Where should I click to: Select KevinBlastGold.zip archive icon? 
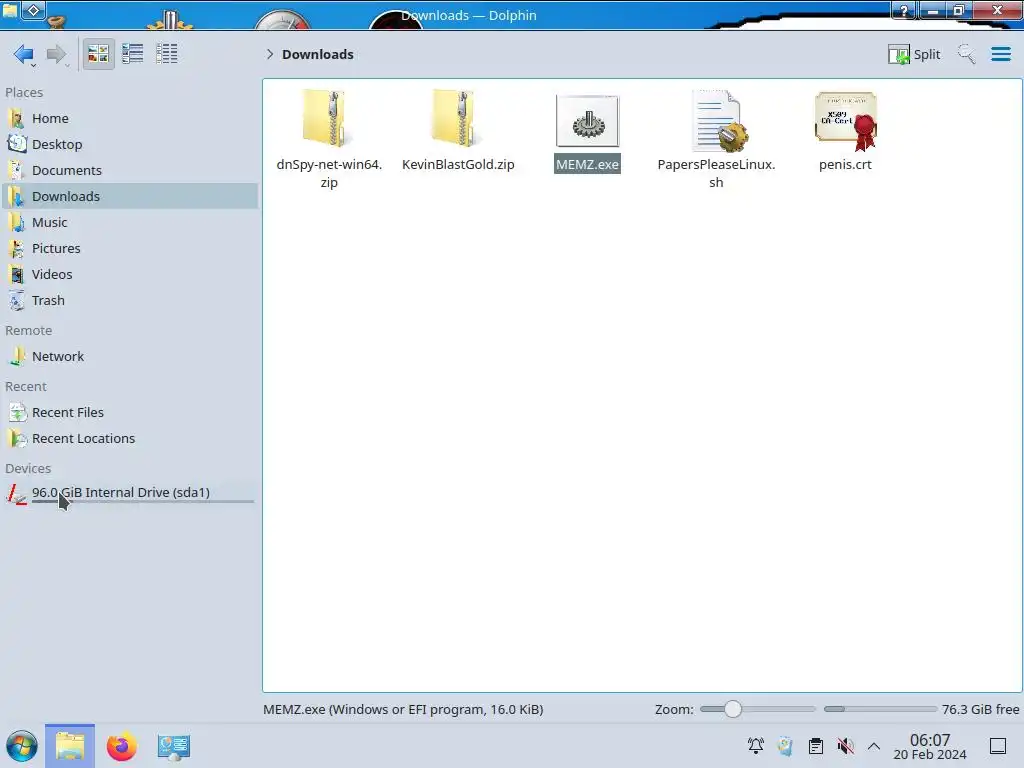click(x=458, y=119)
